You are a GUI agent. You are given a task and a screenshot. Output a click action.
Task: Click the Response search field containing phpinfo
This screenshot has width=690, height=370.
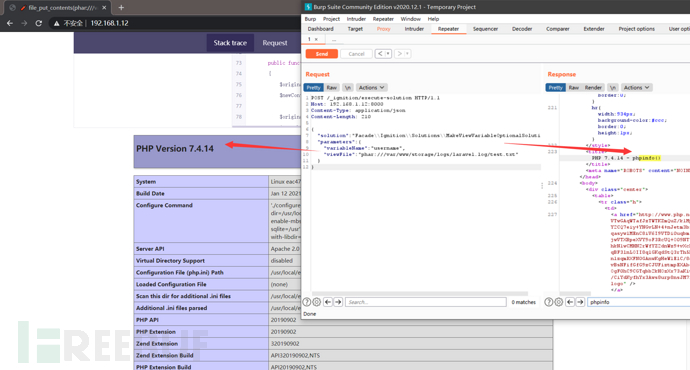[x=638, y=302]
